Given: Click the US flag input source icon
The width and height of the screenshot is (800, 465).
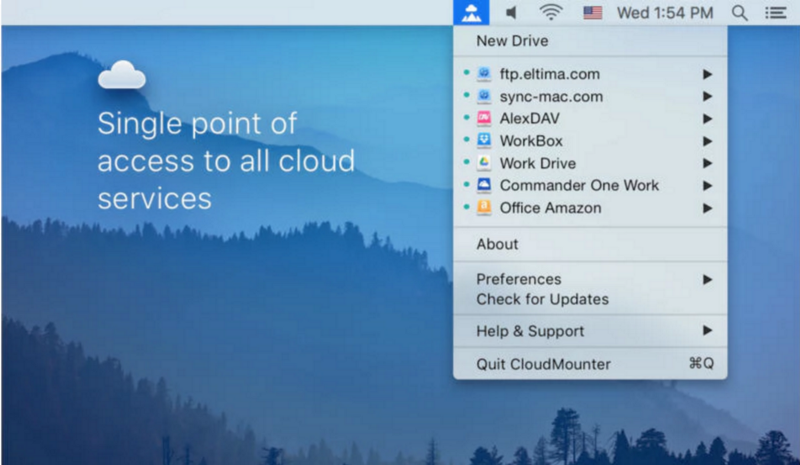Looking at the screenshot, I should [x=592, y=12].
